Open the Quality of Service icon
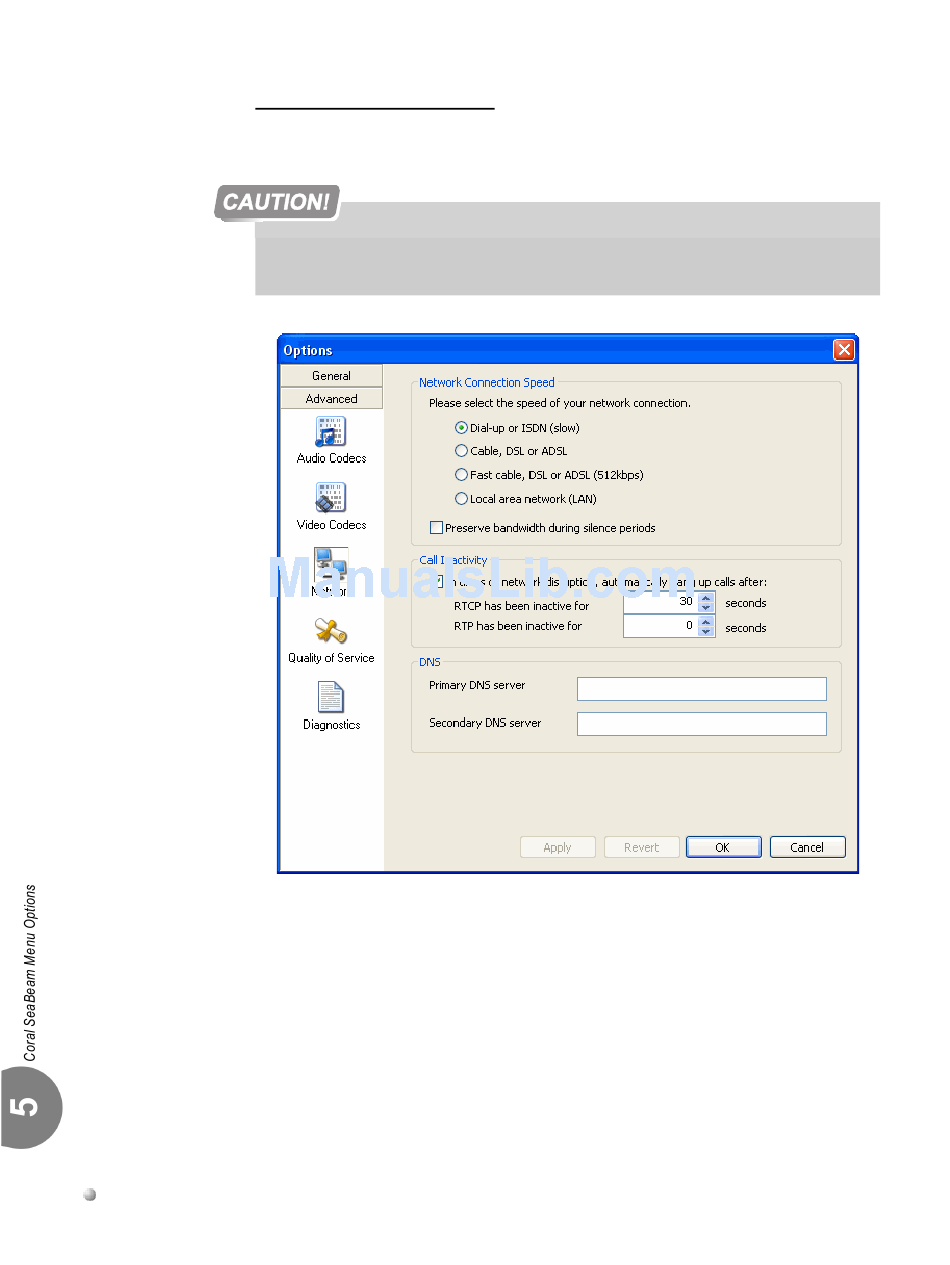The image size is (950, 1265). (330, 631)
